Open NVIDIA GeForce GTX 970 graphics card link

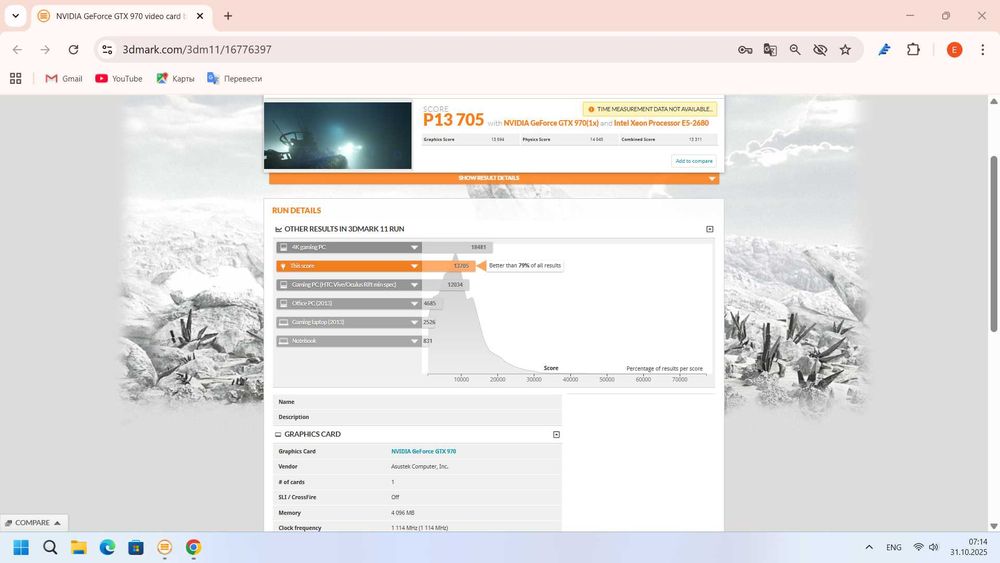[x=423, y=451]
